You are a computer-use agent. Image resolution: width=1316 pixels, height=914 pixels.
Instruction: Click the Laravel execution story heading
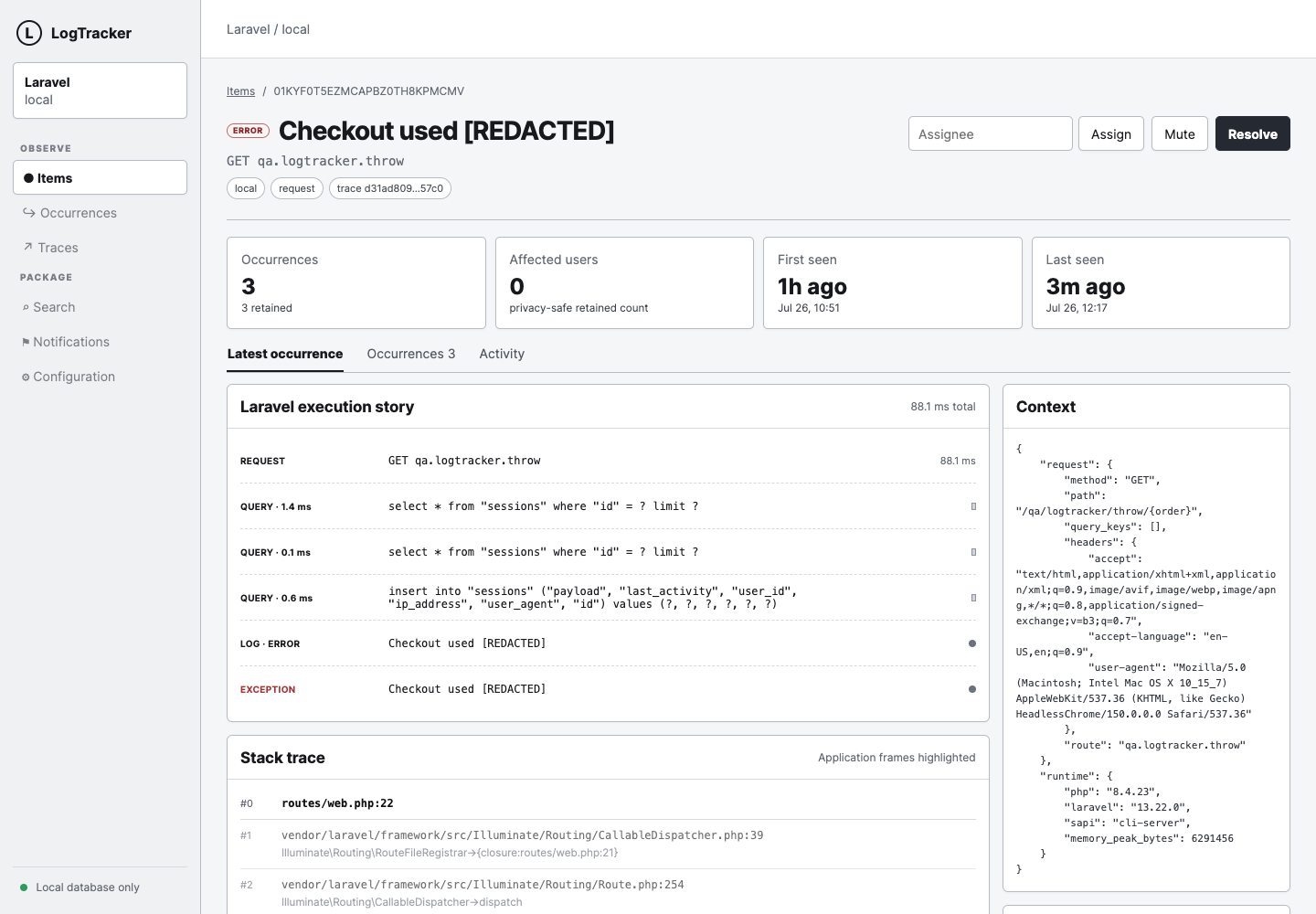click(327, 407)
